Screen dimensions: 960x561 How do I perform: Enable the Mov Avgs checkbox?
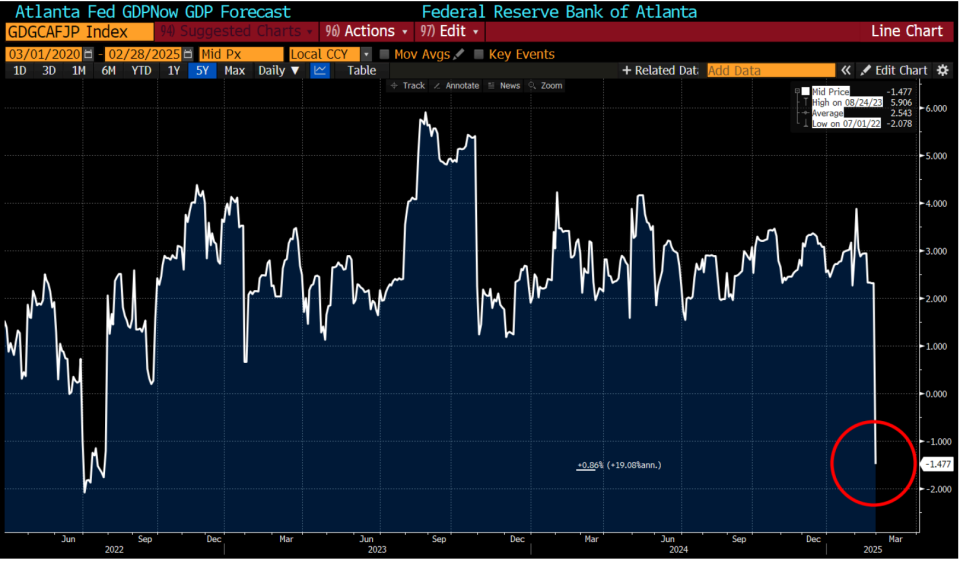tap(384, 55)
